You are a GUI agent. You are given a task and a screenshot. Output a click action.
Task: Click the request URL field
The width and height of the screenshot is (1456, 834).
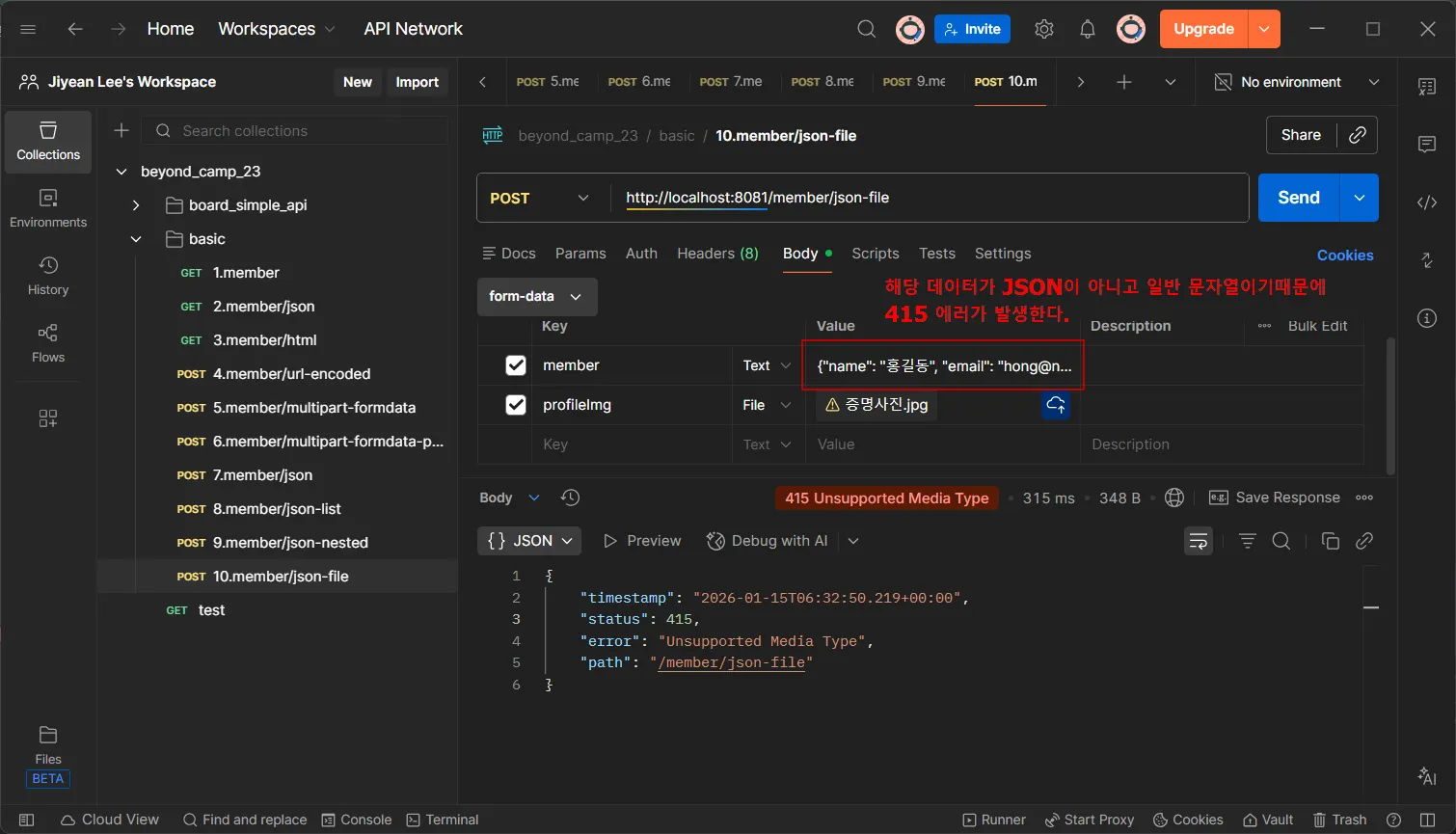click(x=930, y=198)
